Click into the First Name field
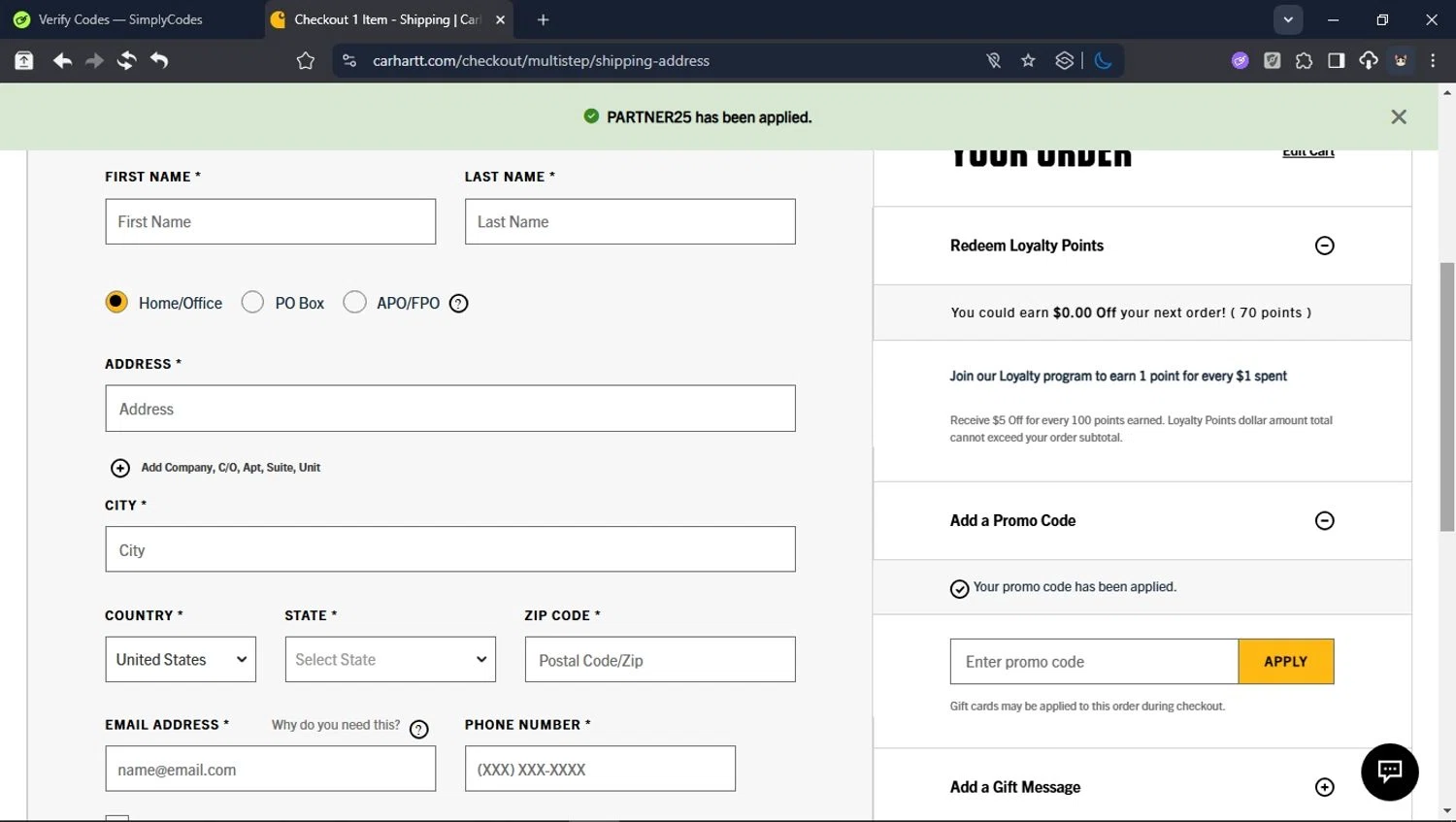The width and height of the screenshot is (1456, 822). point(271,221)
